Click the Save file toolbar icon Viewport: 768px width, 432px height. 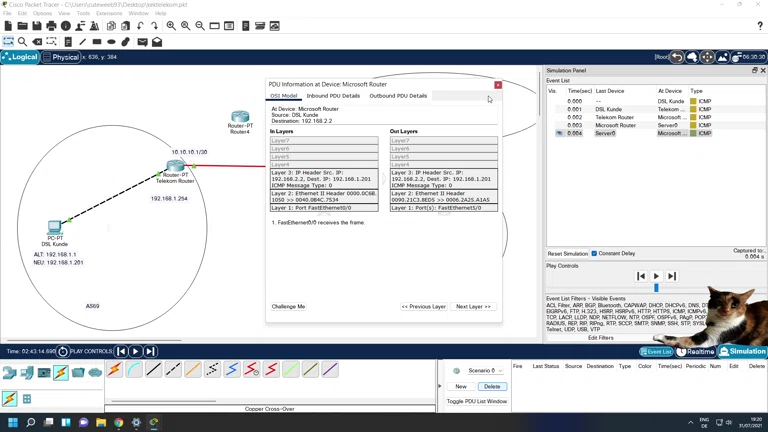(x=37, y=26)
